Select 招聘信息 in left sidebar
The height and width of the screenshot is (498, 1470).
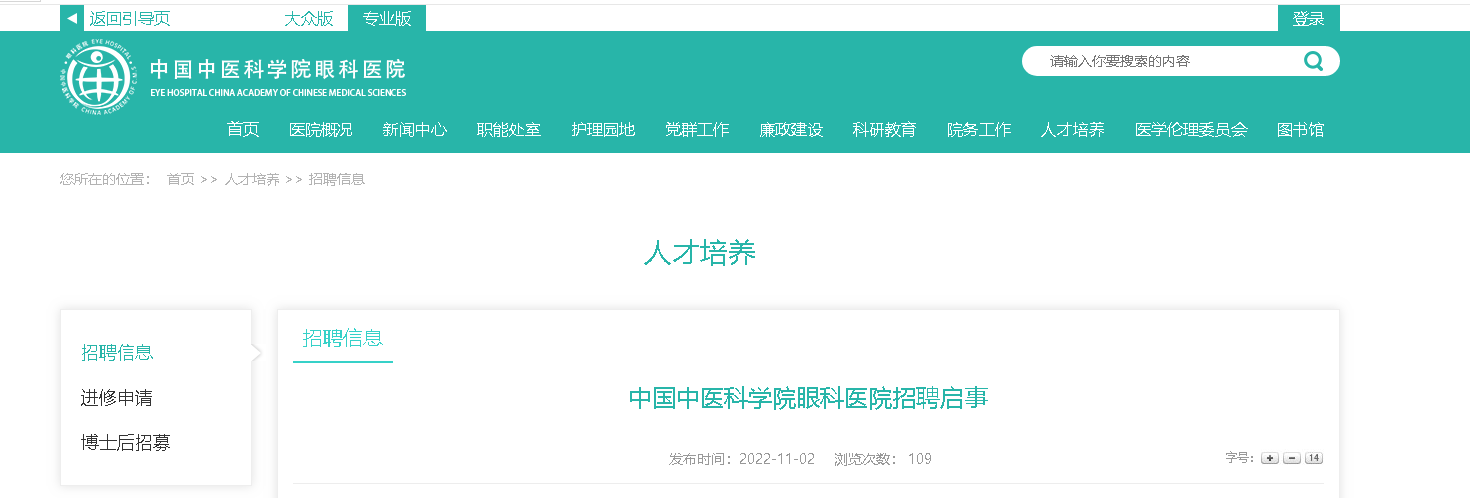[x=117, y=352]
